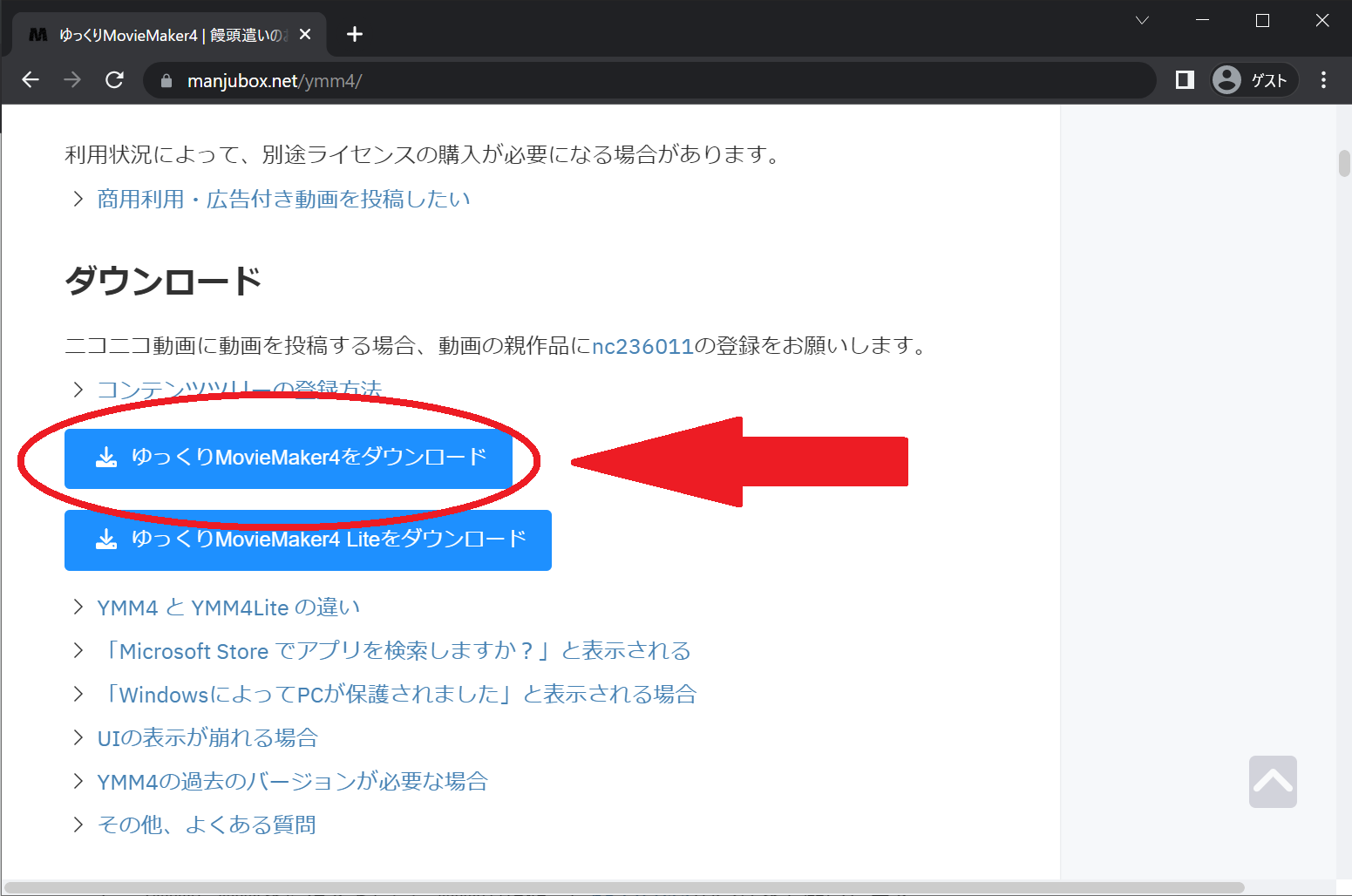Close the ゆっくりMovieMaker4 tab
Image resolution: width=1352 pixels, height=896 pixels.
coord(305,35)
